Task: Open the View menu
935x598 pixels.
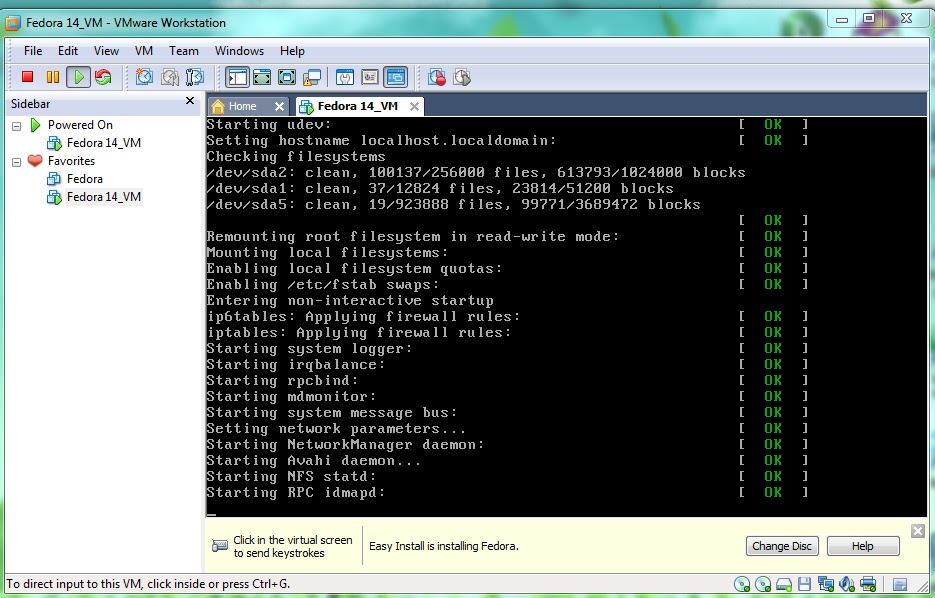Action: (106, 51)
